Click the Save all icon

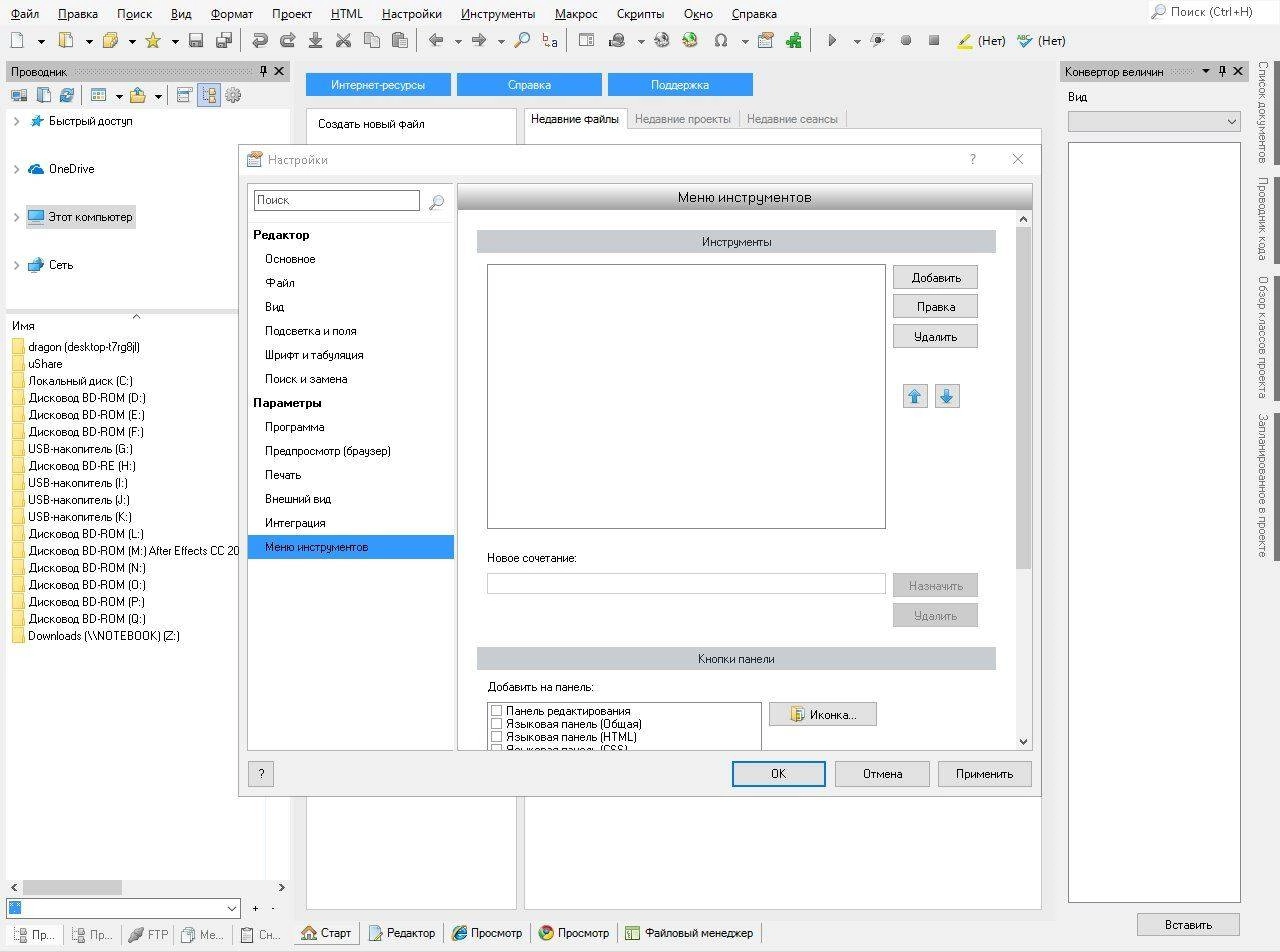coord(224,41)
